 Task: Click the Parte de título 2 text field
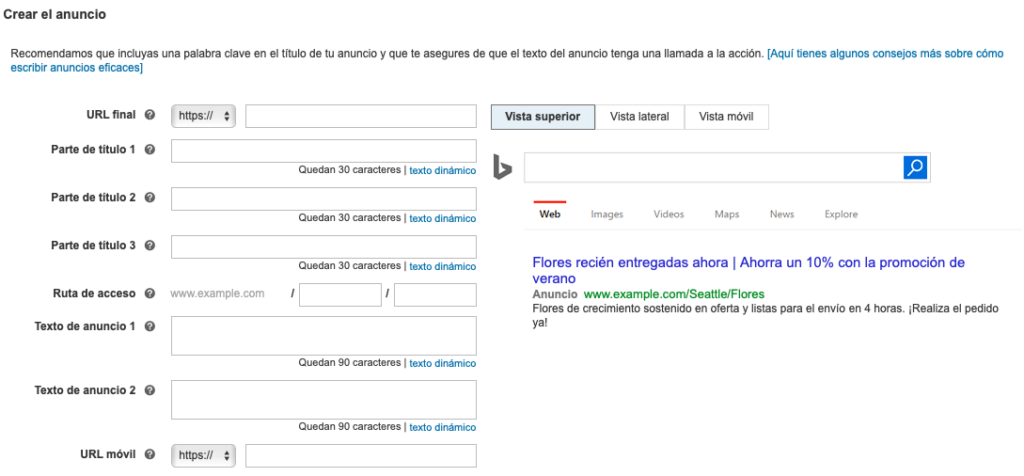pos(323,198)
